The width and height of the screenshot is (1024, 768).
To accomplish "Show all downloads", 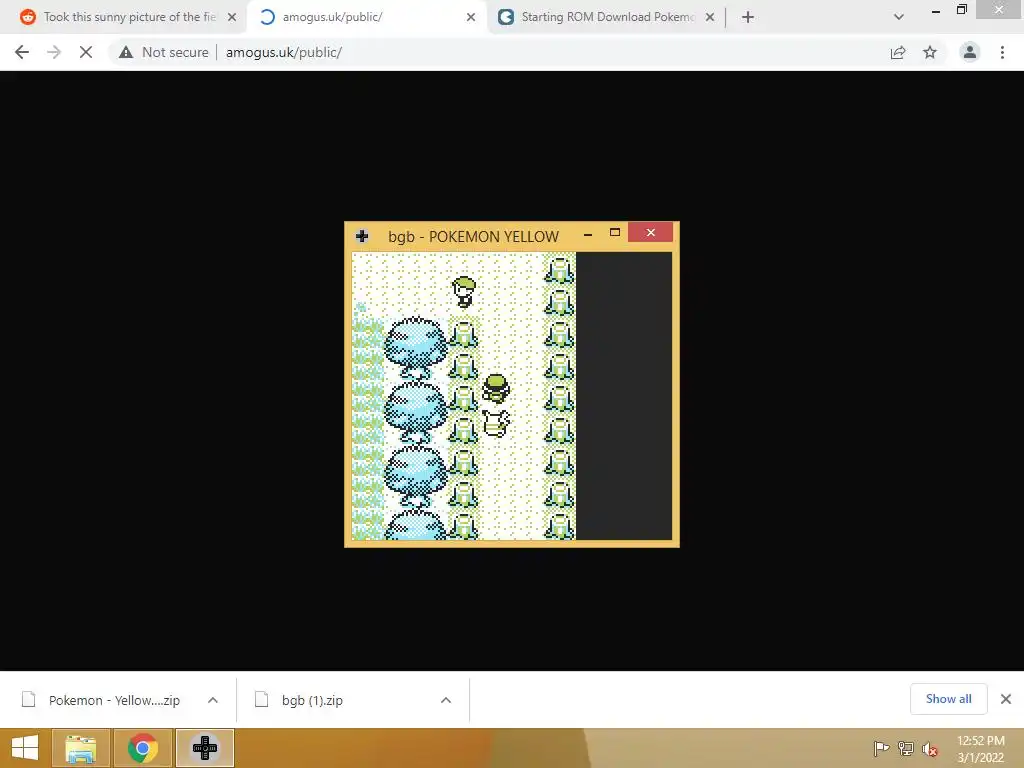I will [948, 699].
